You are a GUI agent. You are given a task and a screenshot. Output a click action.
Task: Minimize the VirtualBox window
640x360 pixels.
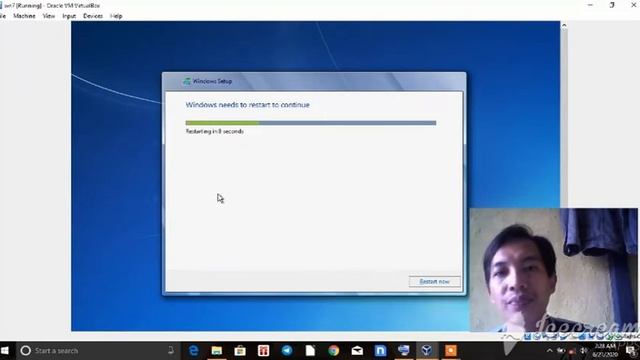[x=590, y=5]
